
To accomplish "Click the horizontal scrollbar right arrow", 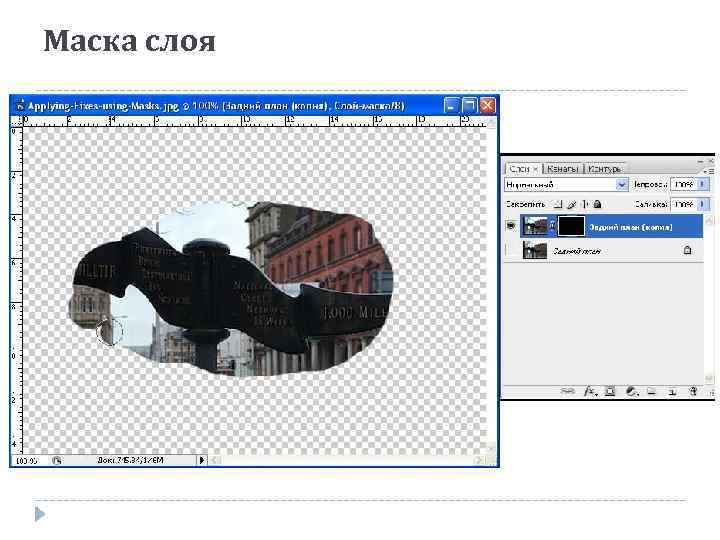I will tap(480, 460).
